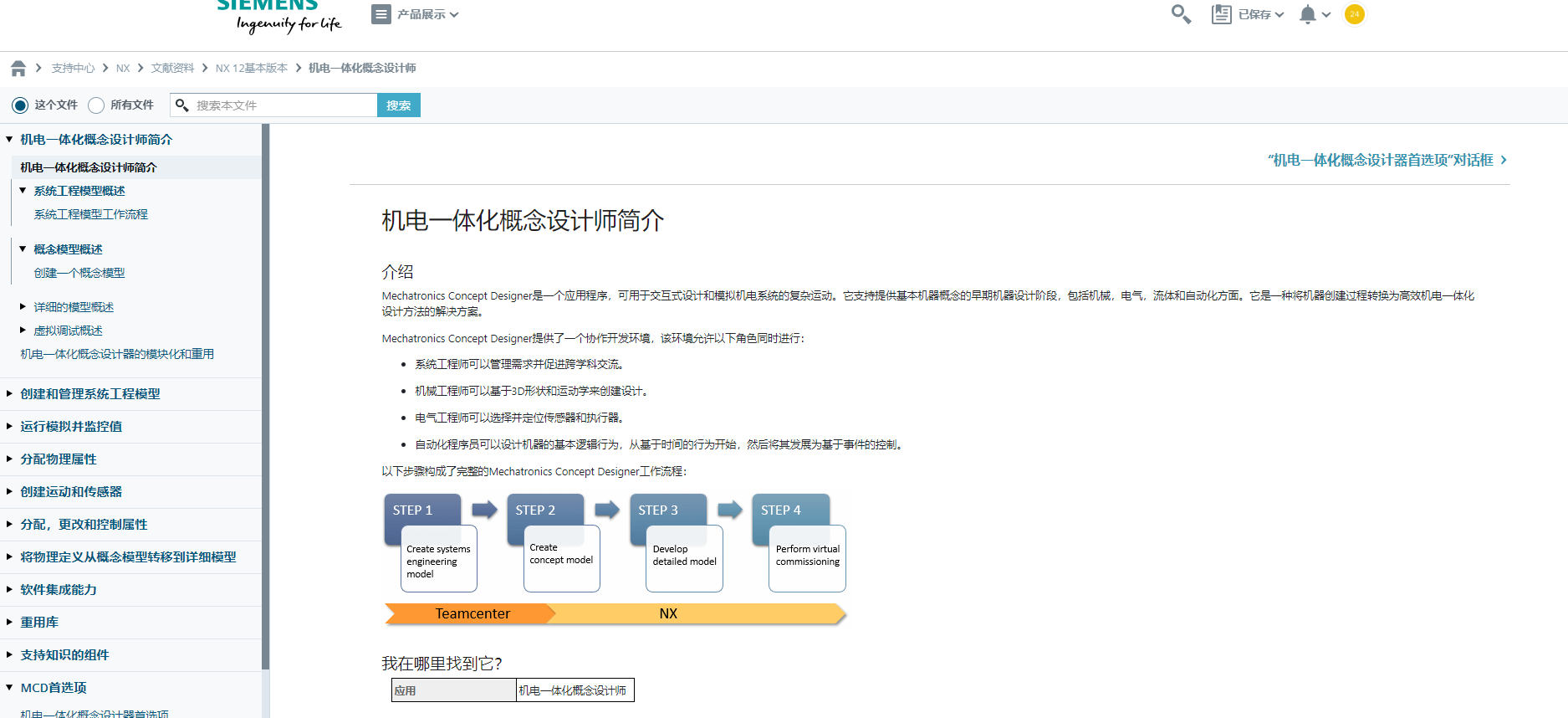Expand 运行模拟并监控值 section

pos(9,426)
